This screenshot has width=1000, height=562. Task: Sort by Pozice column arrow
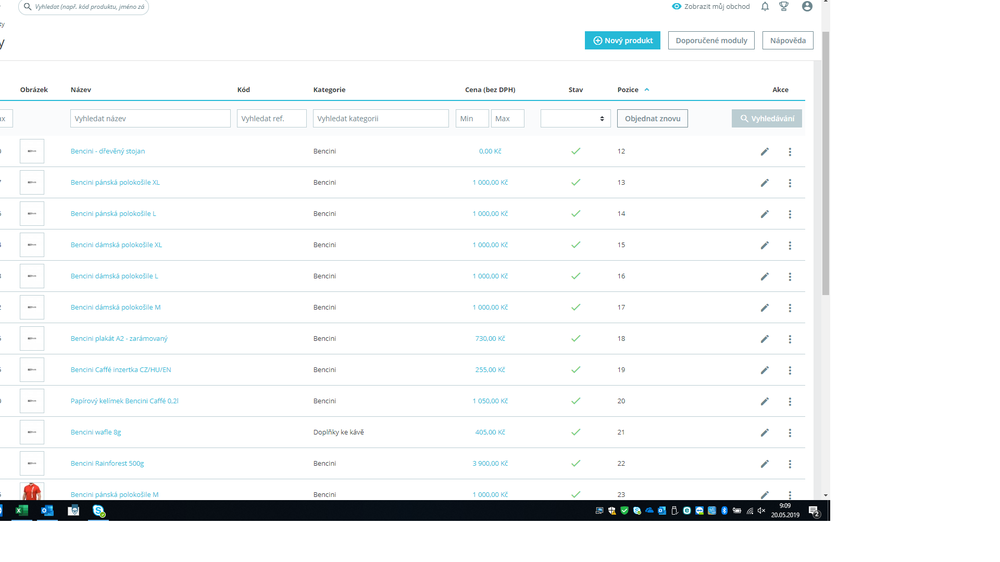(647, 90)
